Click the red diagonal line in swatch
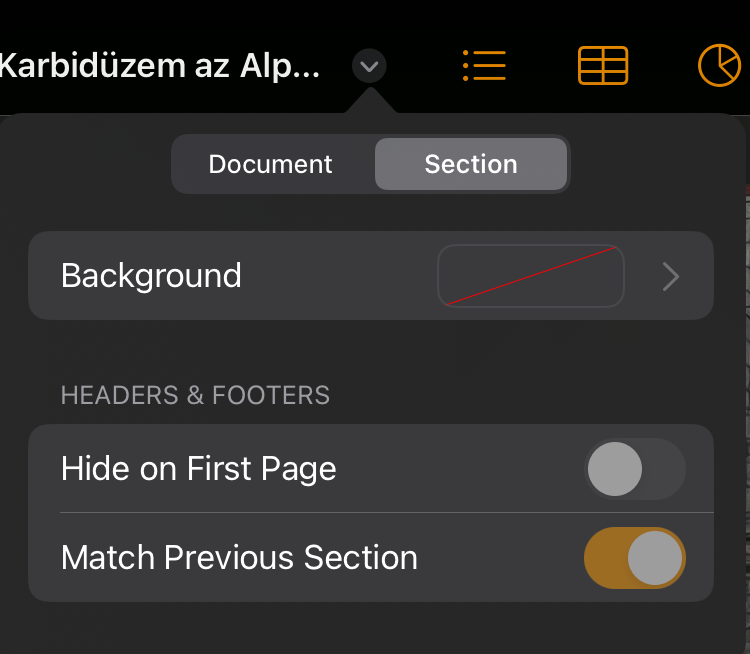750x654 pixels. click(x=531, y=276)
